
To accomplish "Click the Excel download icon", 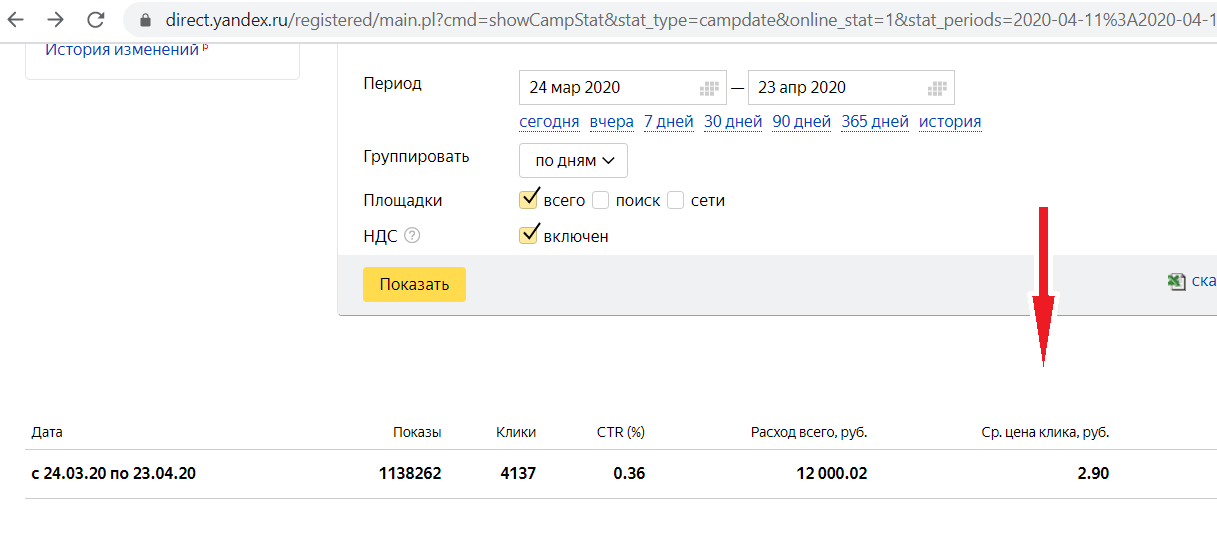I will click(x=1177, y=282).
